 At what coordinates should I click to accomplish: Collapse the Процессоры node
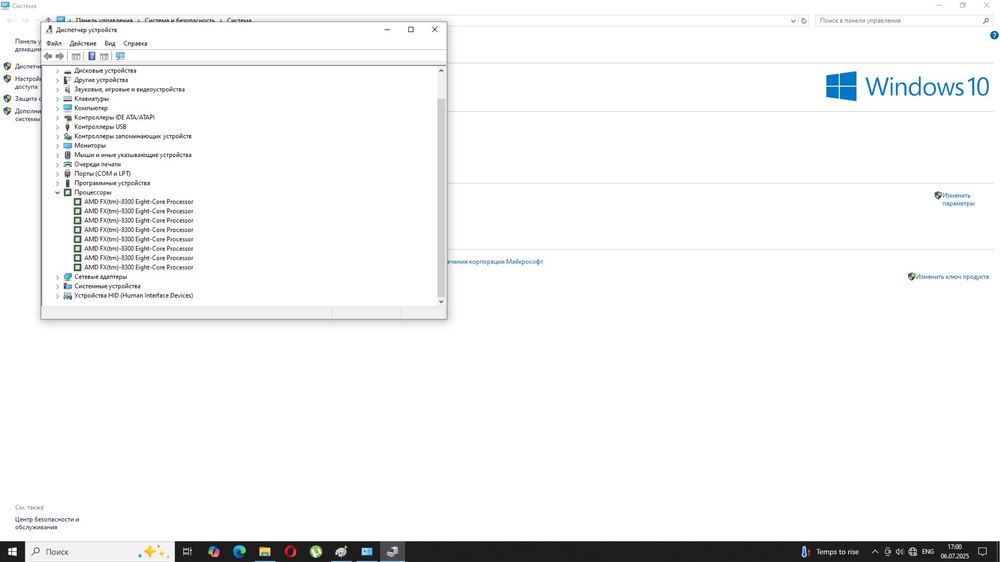click(57, 193)
